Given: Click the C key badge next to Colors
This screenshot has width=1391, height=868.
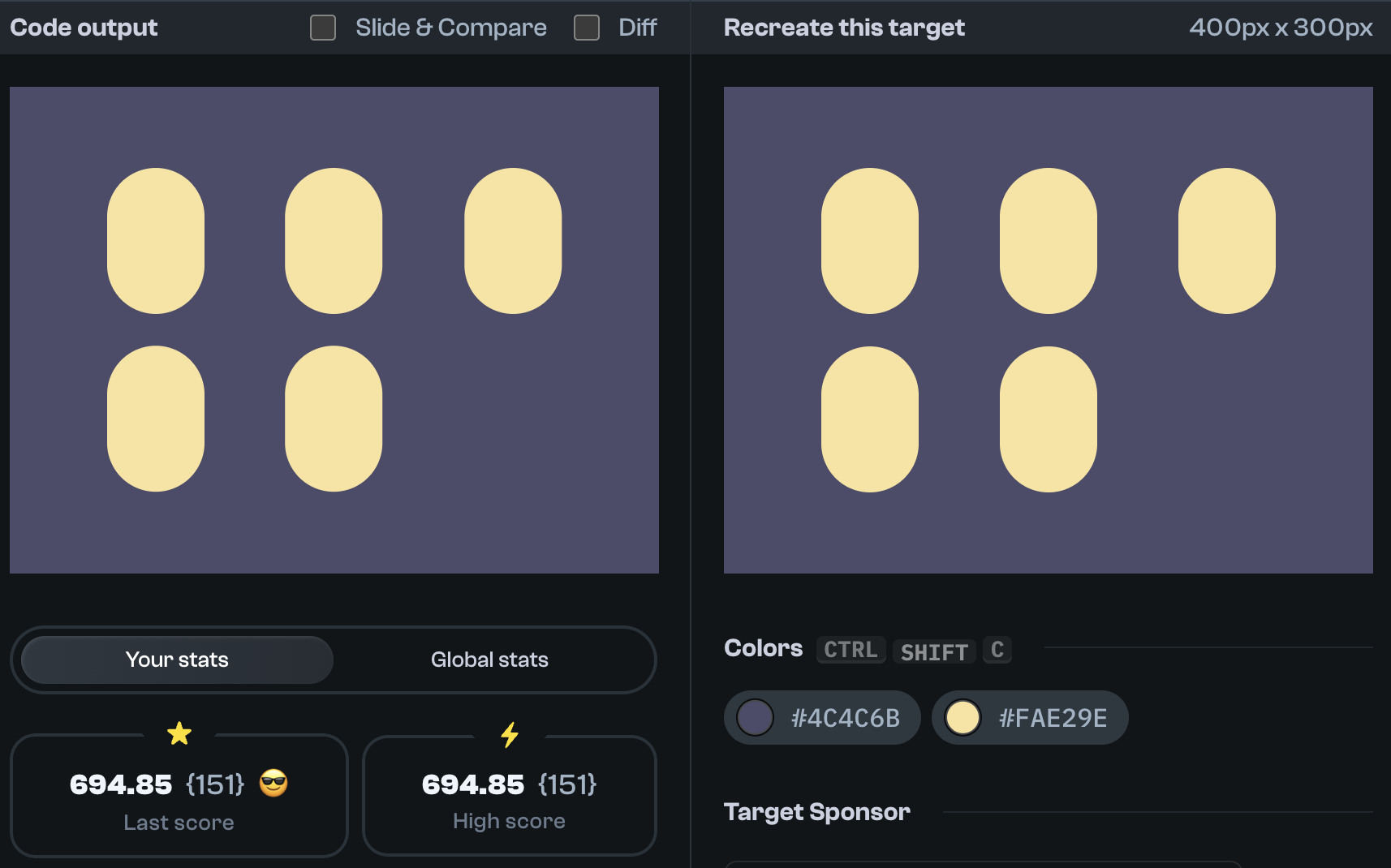Looking at the screenshot, I should [x=997, y=650].
